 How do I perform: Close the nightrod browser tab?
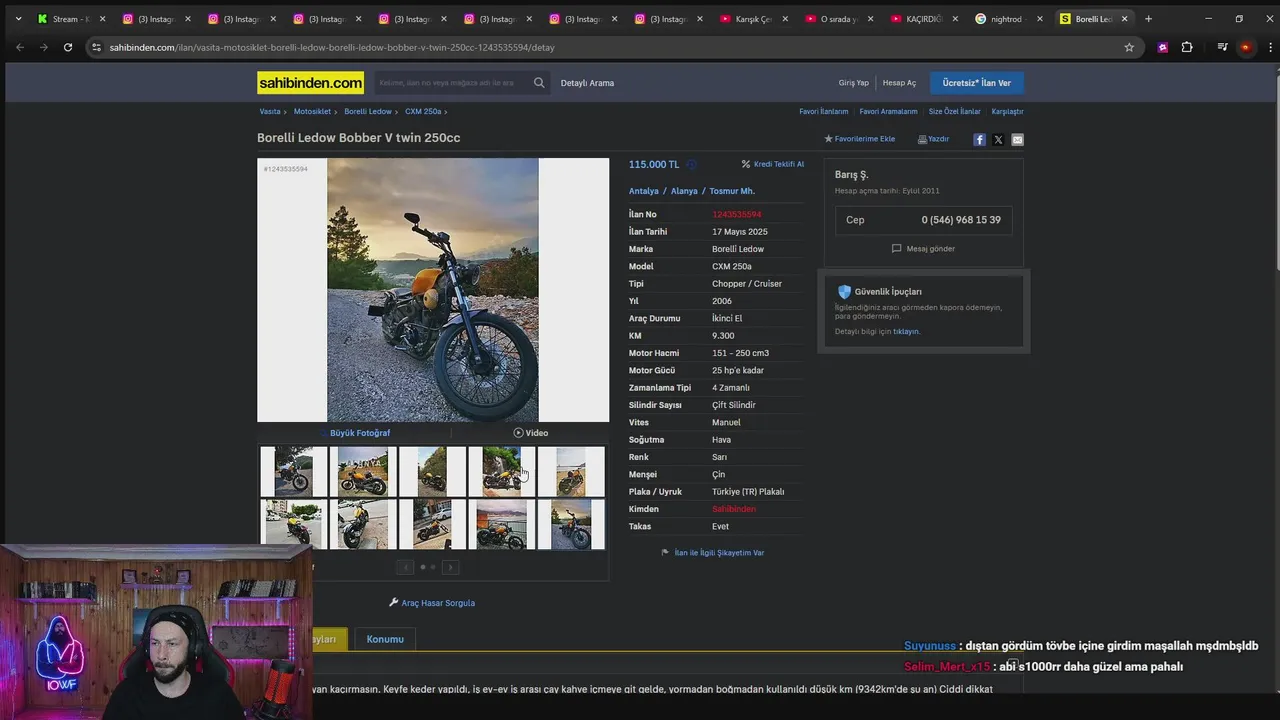pyautogui.click(x=1040, y=19)
